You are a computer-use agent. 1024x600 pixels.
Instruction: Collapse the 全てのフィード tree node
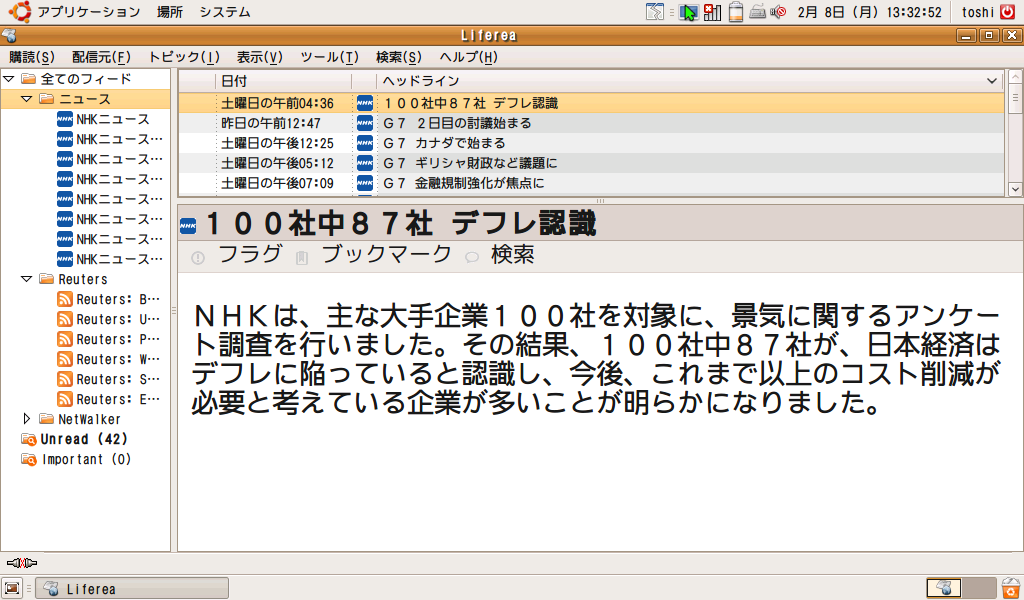(x=8, y=79)
